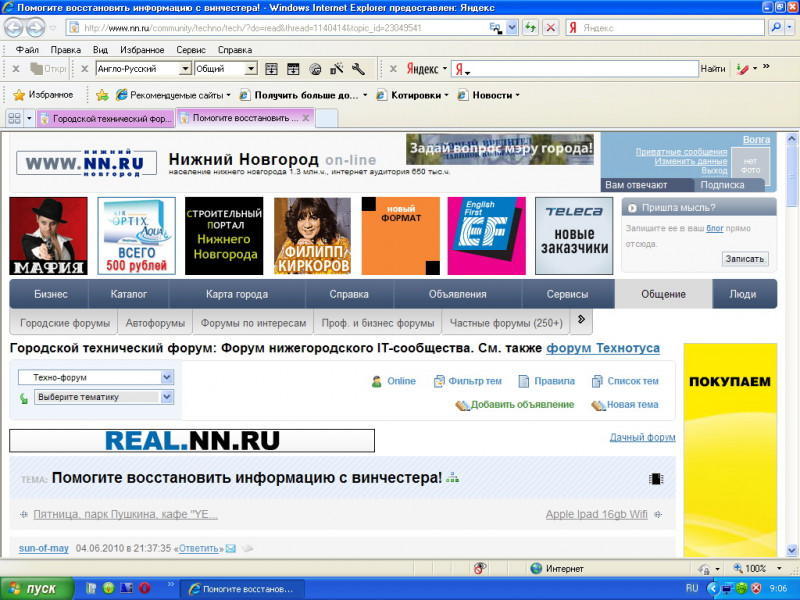This screenshot has width=800, height=600.
Task: Click the Stop loading red X icon
Action: [x=551, y=28]
